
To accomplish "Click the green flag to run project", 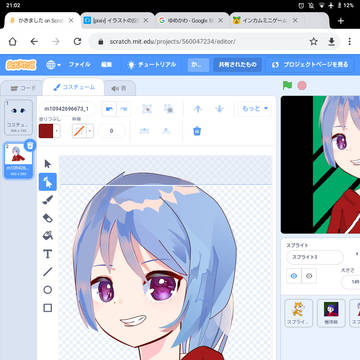I will click(287, 86).
